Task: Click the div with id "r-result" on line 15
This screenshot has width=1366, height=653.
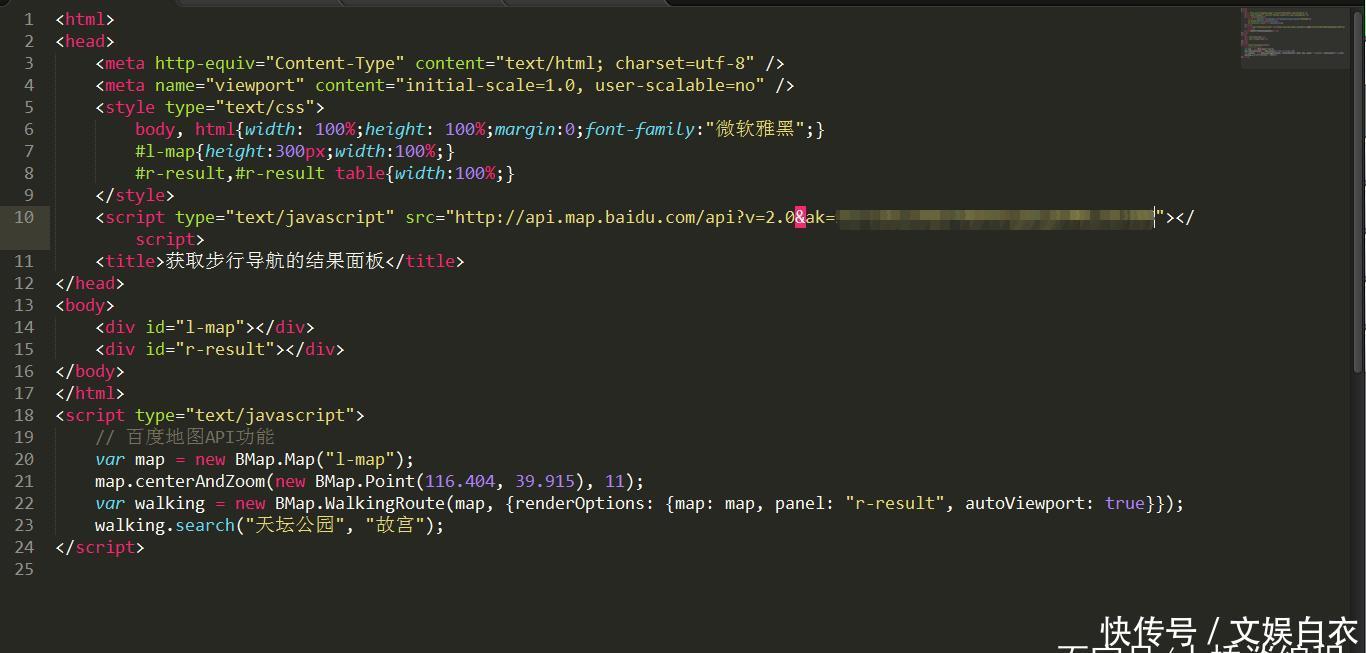Action: tap(220, 349)
